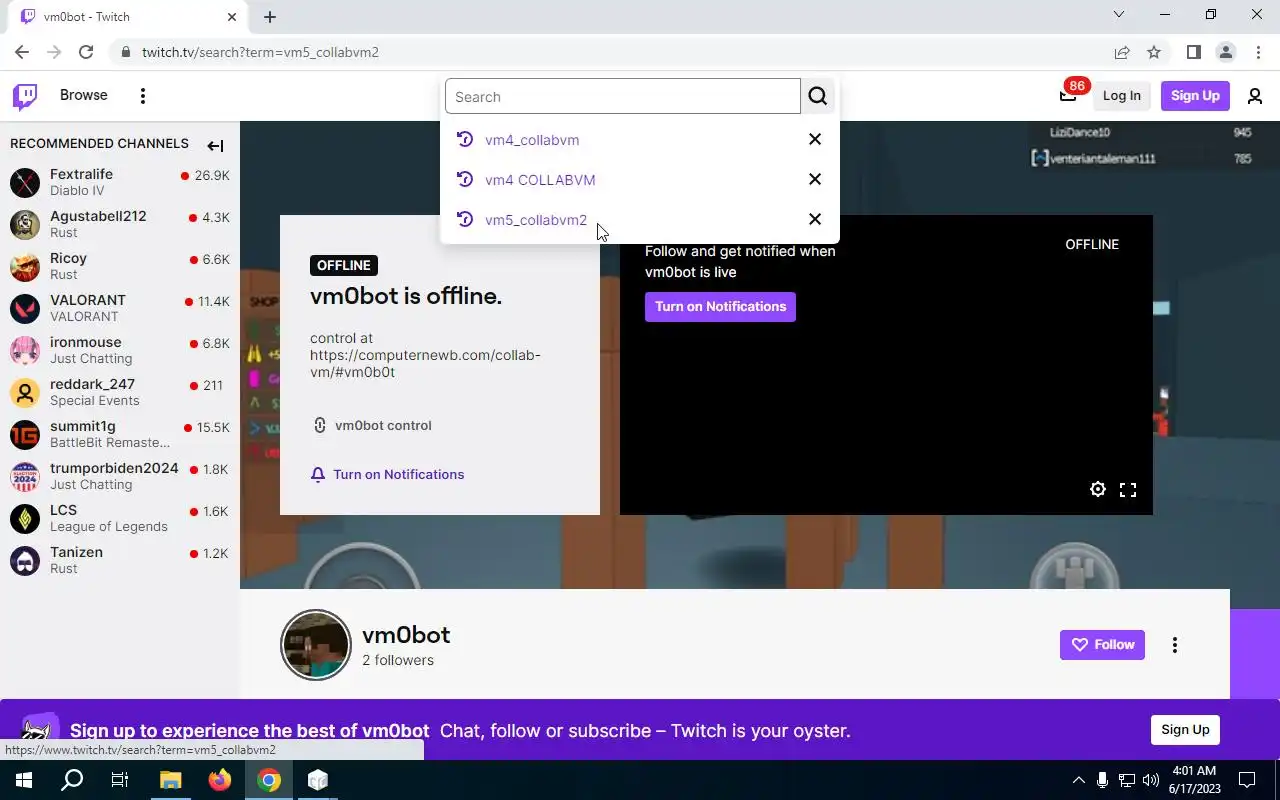Open the Browse page
Image resolution: width=1280 pixels, height=800 pixels.
pyautogui.click(x=83, y=95)
